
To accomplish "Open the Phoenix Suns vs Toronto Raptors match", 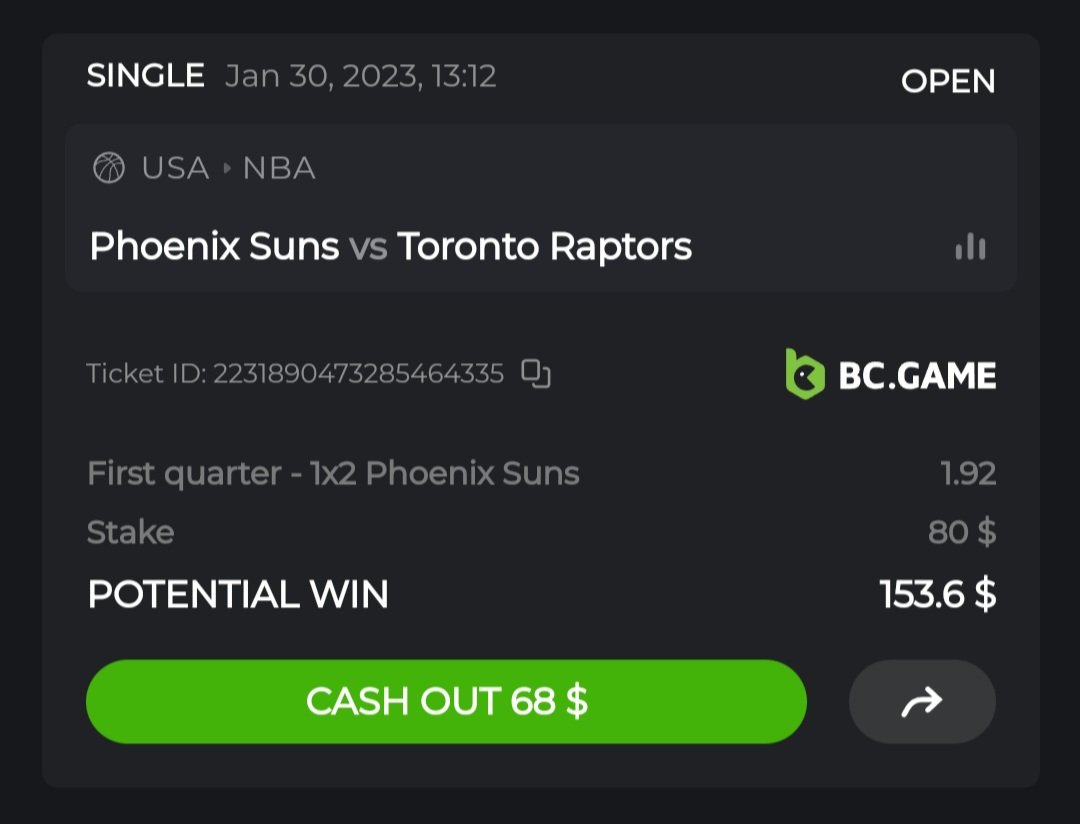I will pos(390,247).
